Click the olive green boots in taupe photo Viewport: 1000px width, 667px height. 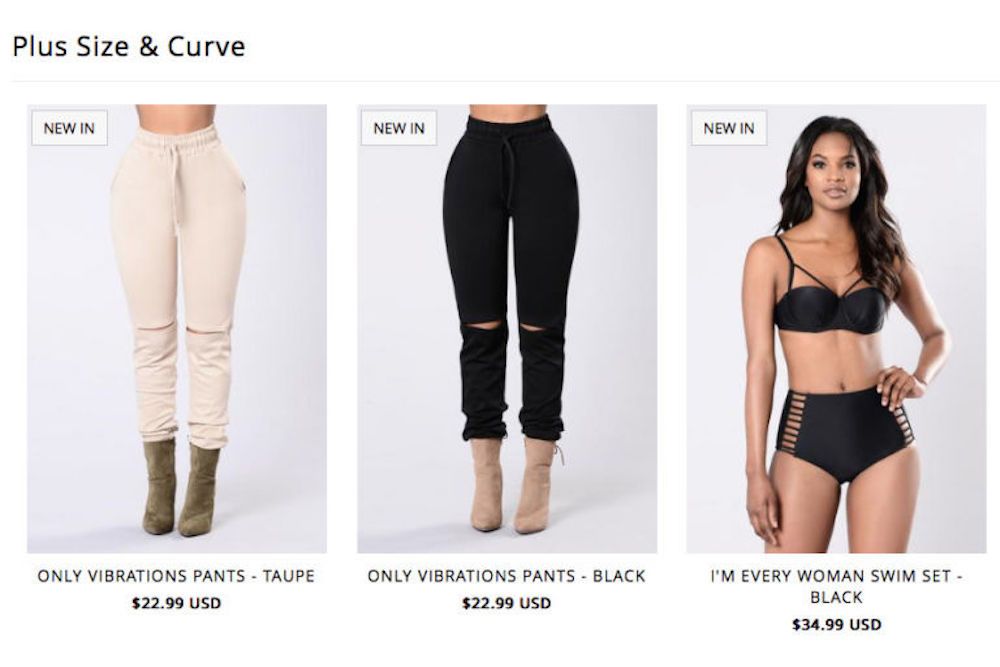click(181, 488)
